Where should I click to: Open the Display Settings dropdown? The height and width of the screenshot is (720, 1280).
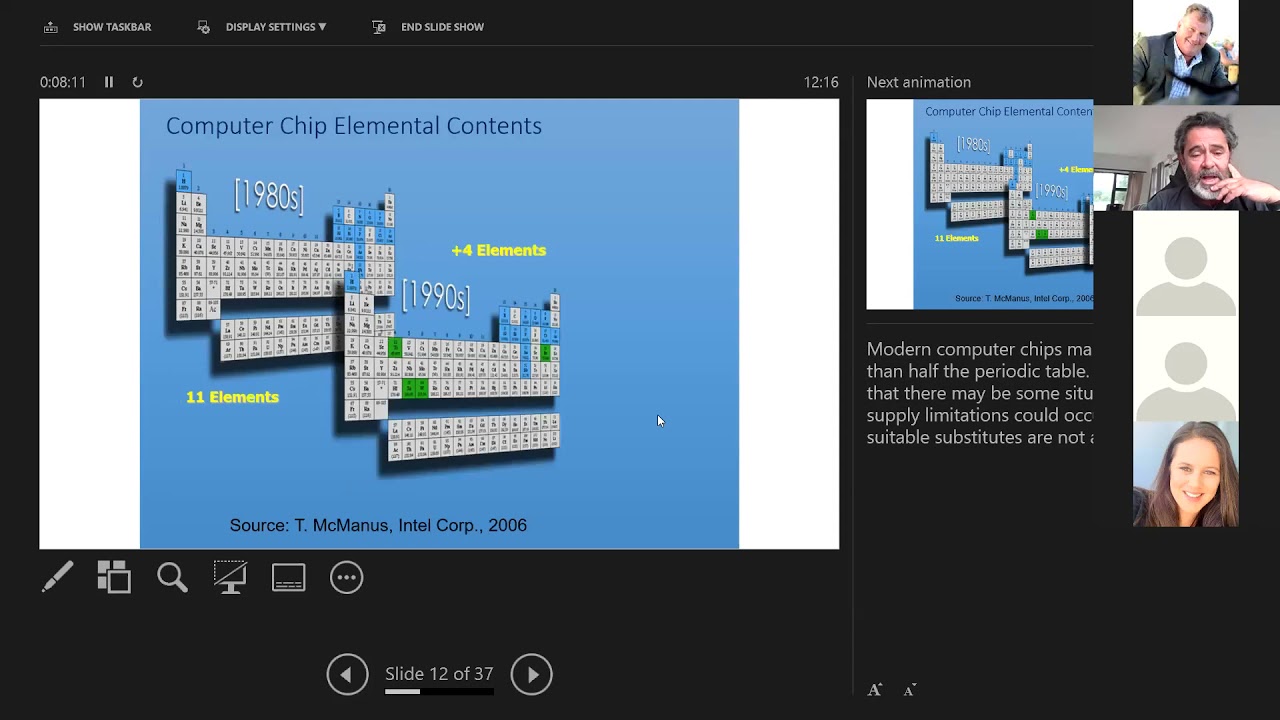click(262, 27)
